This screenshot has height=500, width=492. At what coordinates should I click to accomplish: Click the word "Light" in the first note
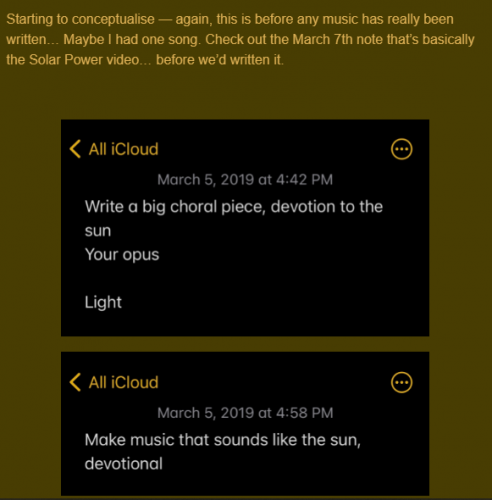coord(103,302)
